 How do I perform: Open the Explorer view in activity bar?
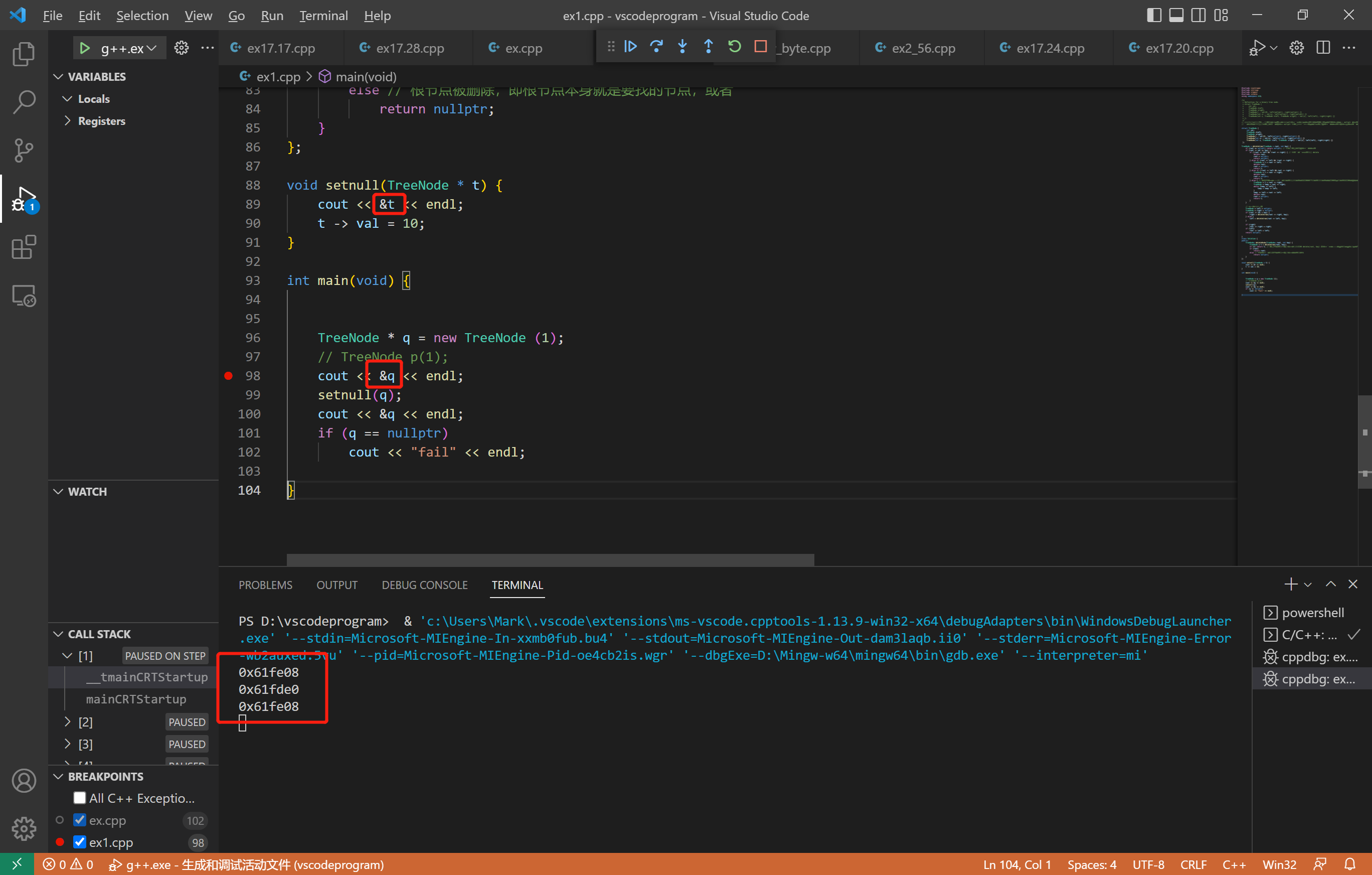(24, 53)
